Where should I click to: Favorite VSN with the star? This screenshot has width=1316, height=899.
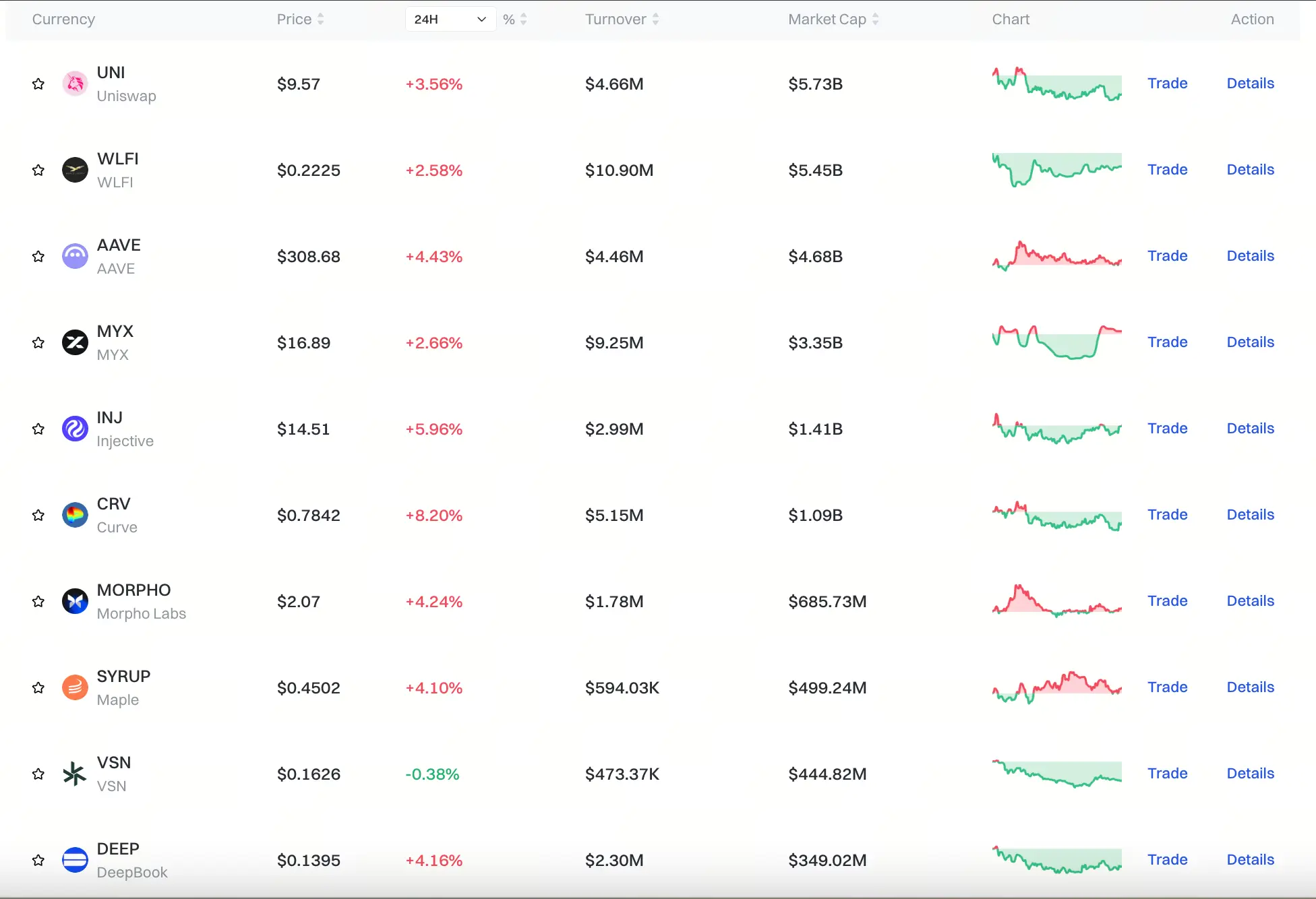38,774
